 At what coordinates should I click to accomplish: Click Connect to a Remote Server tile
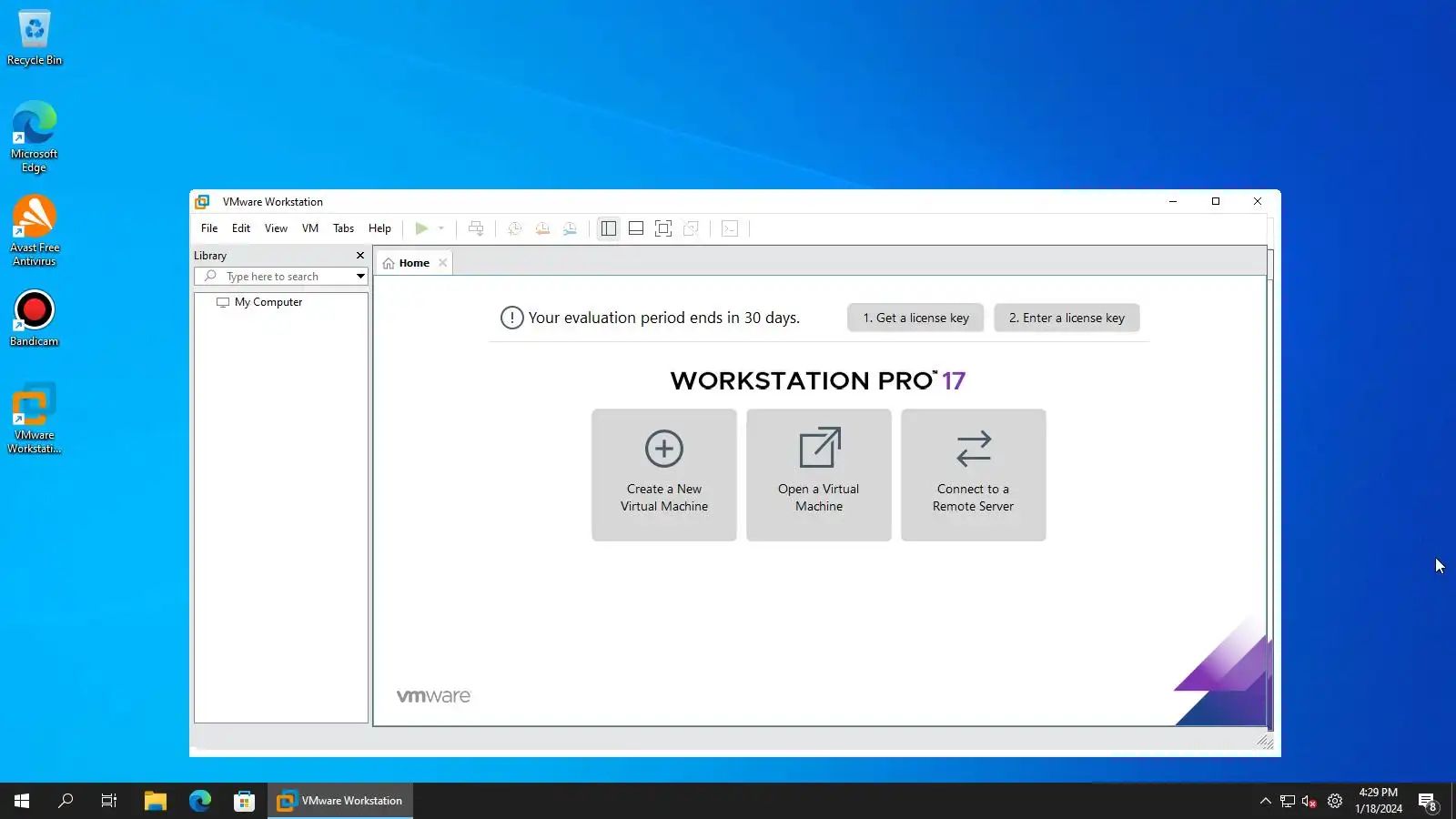(974, 475)
